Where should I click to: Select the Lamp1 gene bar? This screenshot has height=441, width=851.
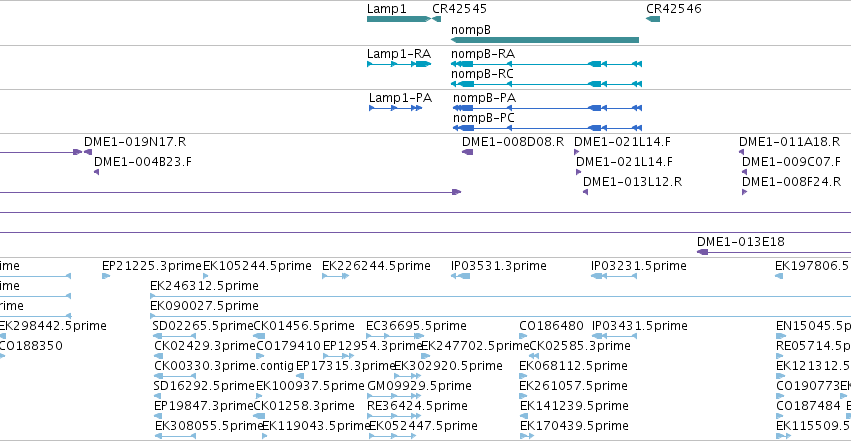click(398, 19)
